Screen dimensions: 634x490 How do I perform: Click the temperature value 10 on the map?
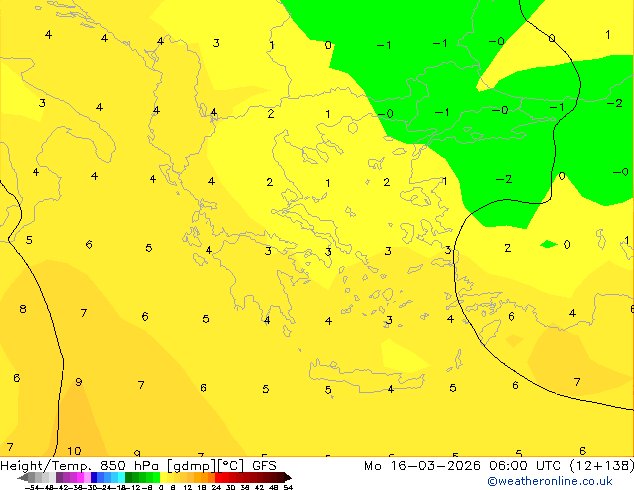point(74,451)
